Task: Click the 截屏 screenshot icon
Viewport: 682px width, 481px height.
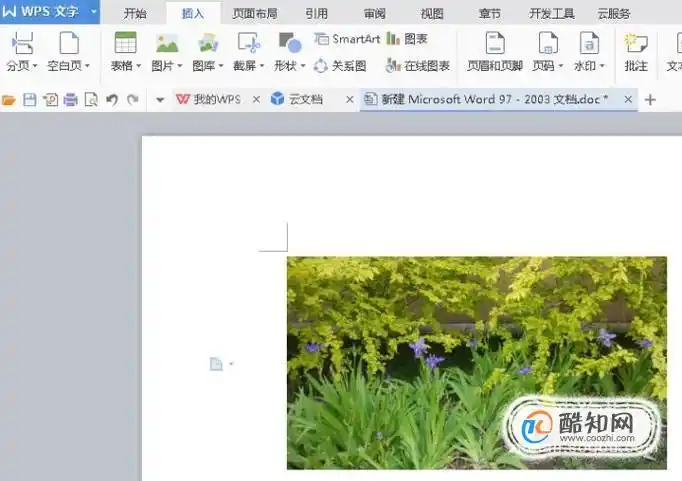Action: pos(248,43)
